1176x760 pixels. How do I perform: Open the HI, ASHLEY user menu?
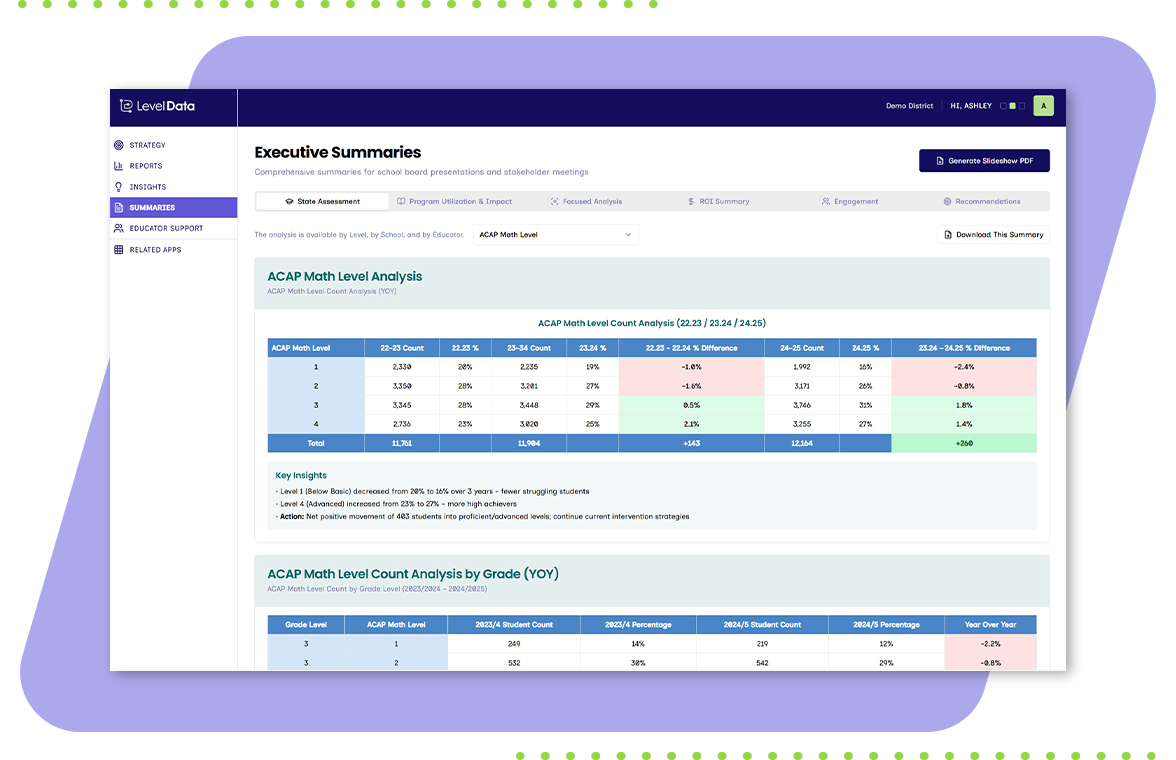pos(970,106)
